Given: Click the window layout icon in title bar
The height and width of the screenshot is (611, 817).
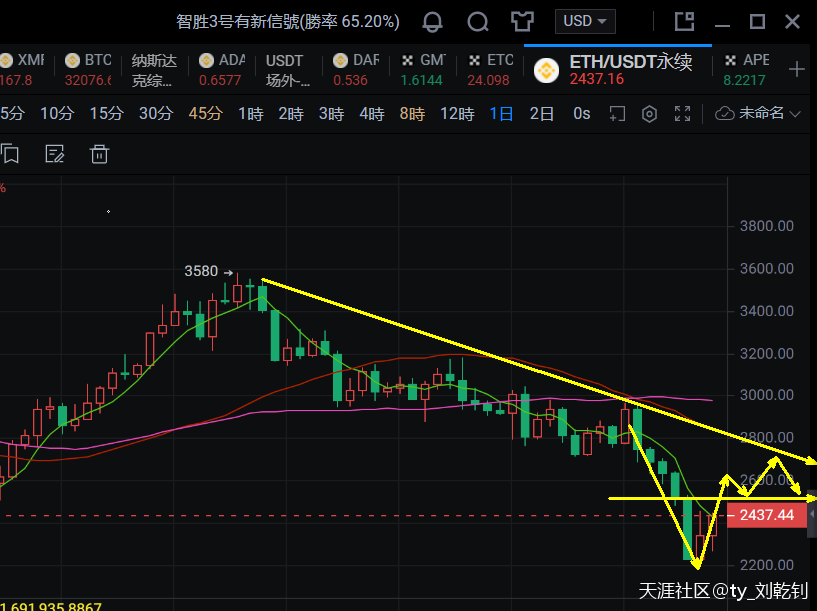Looking at the screenshot, I should pyautogui.click(x=684, y=21).
